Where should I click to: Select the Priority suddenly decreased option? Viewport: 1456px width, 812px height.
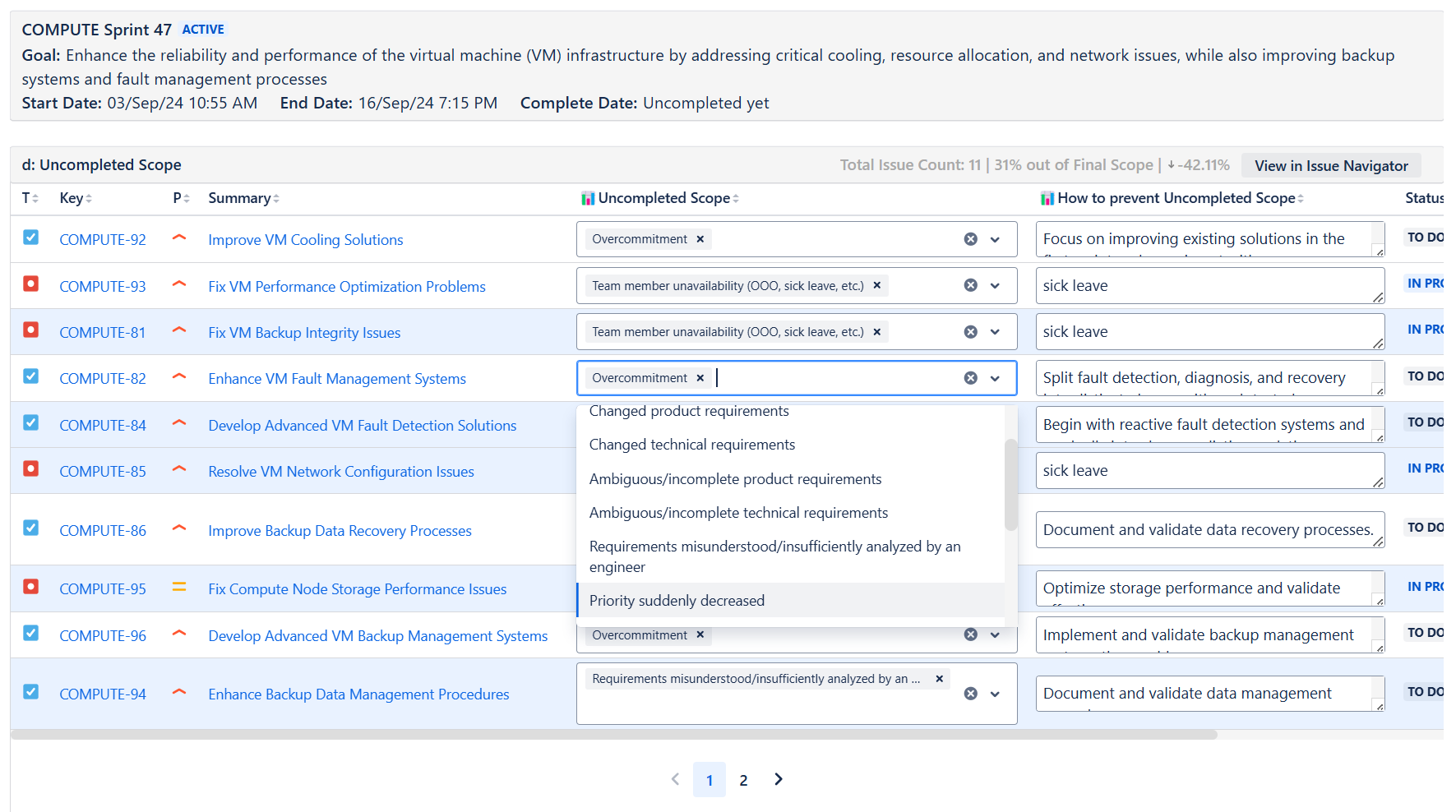click(677, 600)
